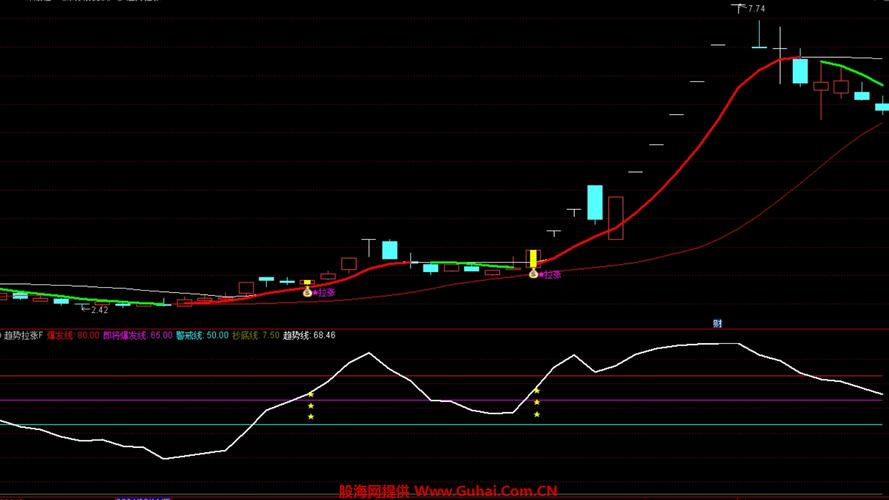Viewport: 889px width, 500px height.
Task: Click the bottom yellow star of second group
Action: (537, 414)
